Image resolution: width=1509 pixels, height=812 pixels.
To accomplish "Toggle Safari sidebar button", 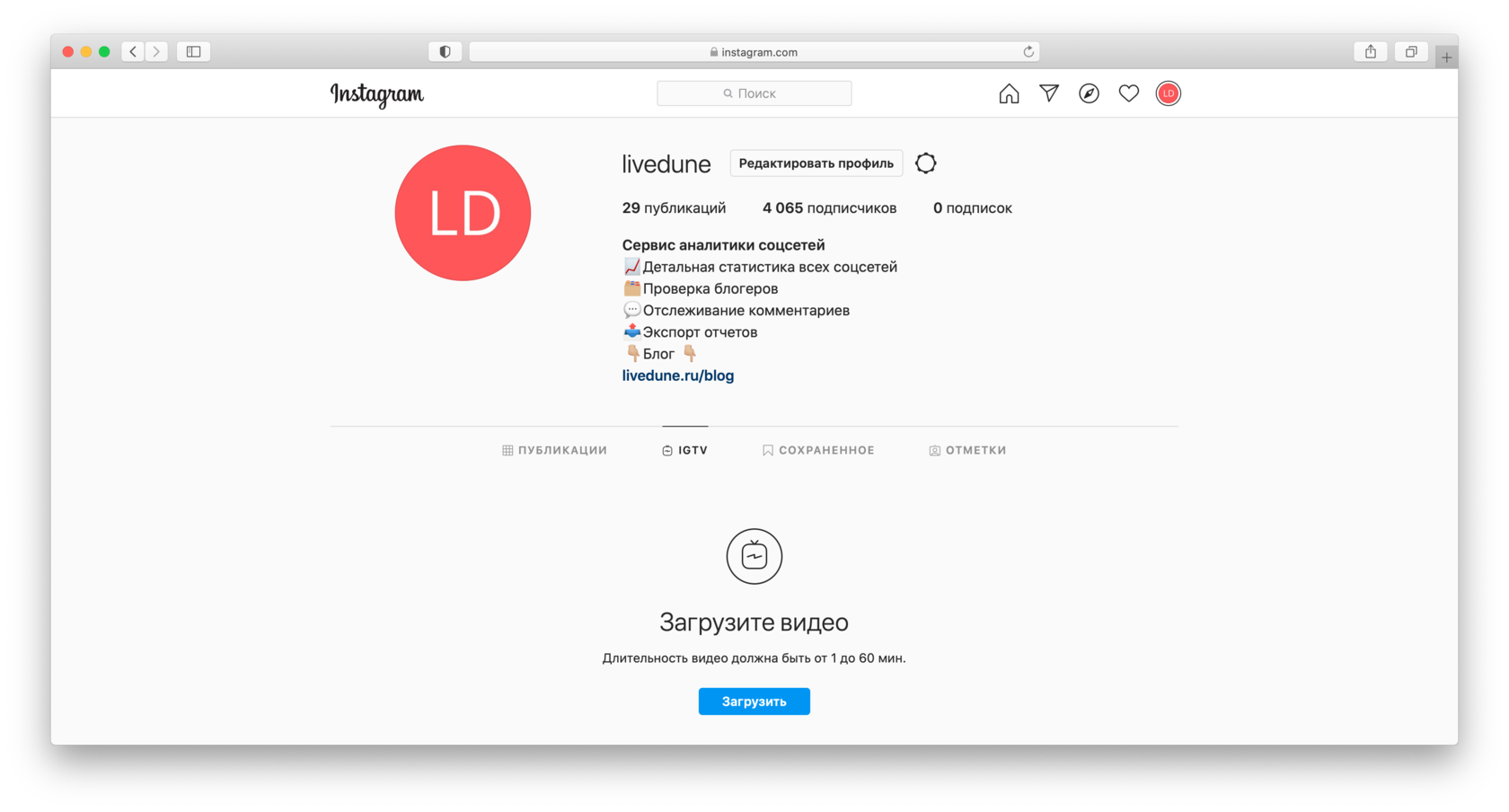I will click(193, 52).
